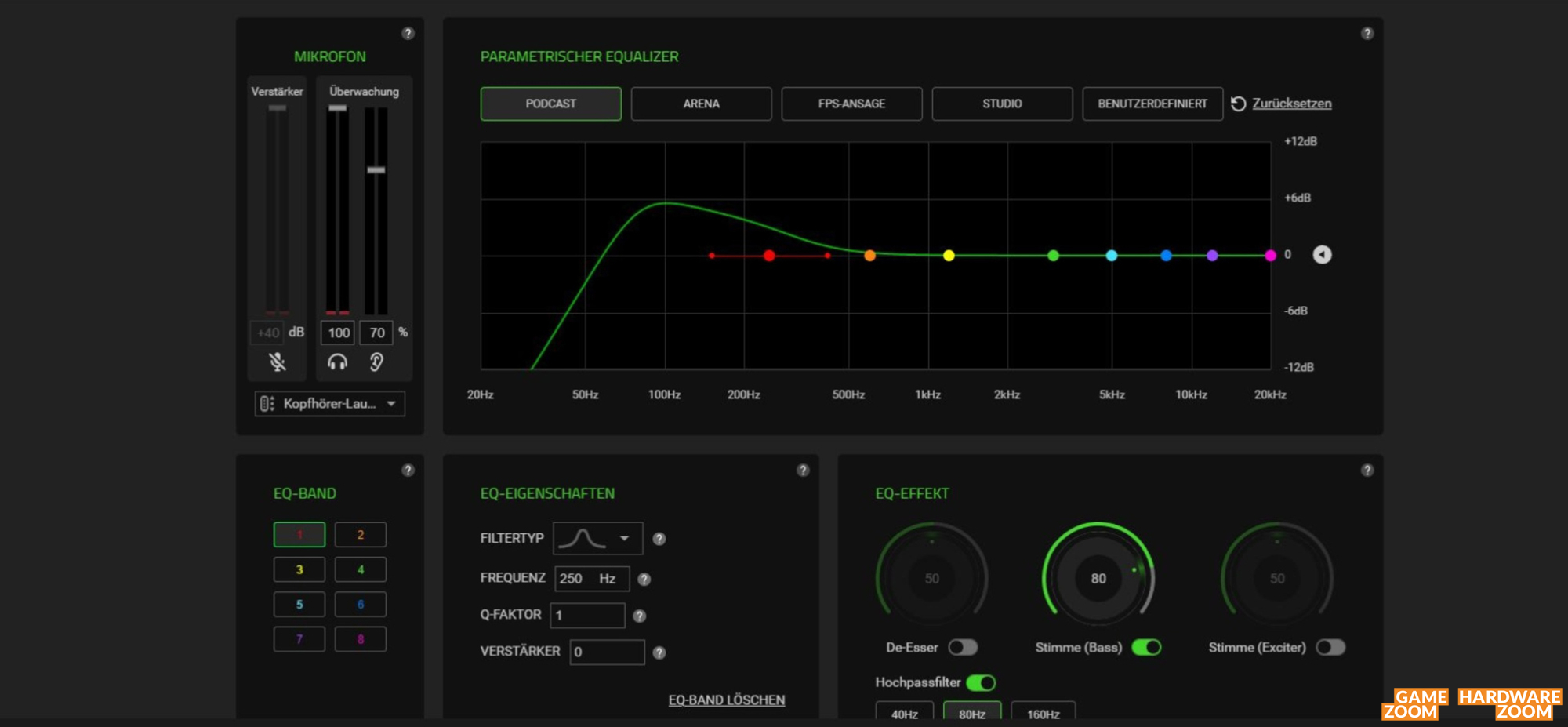Select EQ band button 4
The height and width of the screenshot is (727, 1568).
361,569
